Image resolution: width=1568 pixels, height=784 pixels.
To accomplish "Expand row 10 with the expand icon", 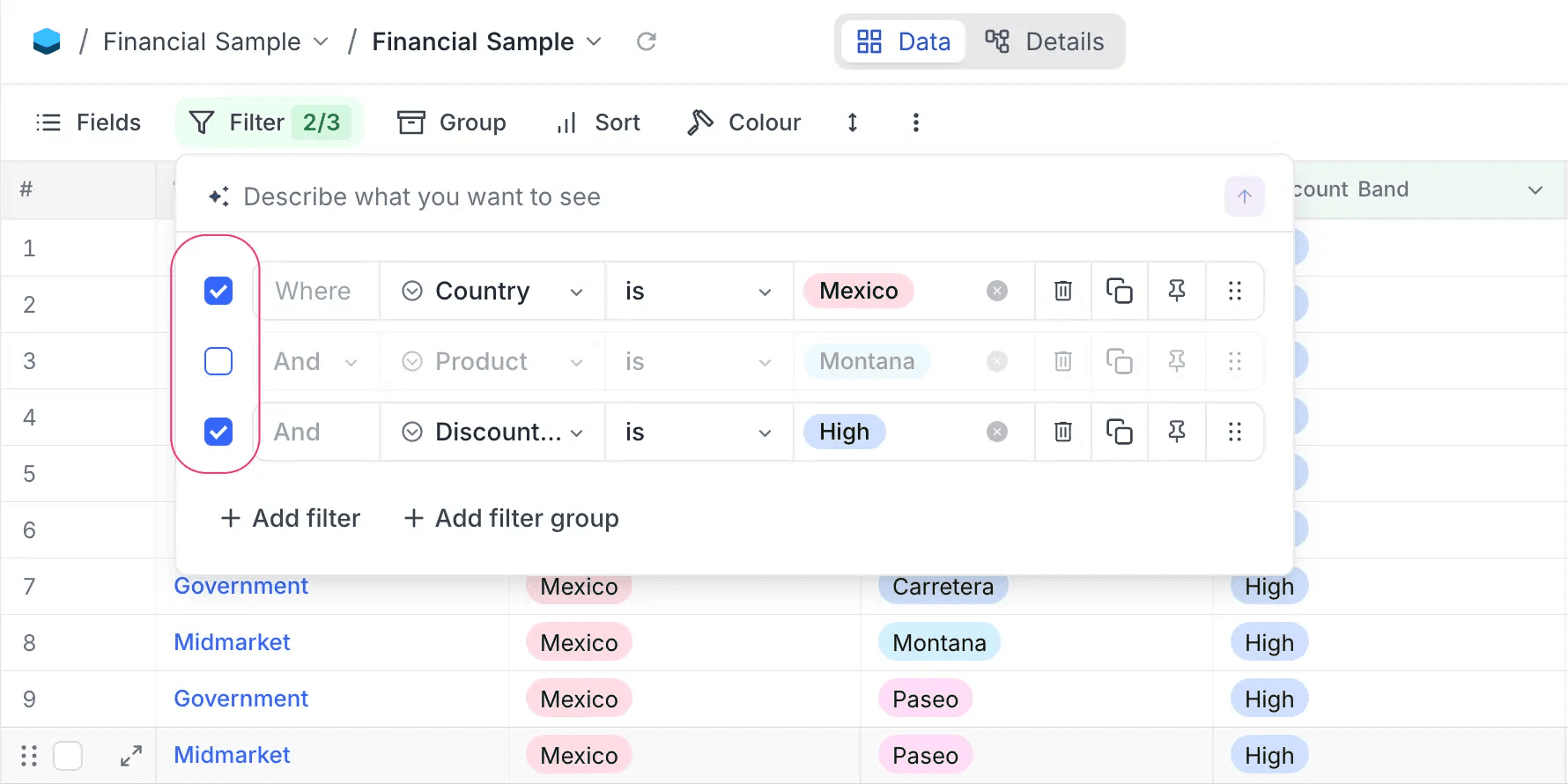I will [x=131, y=756].
